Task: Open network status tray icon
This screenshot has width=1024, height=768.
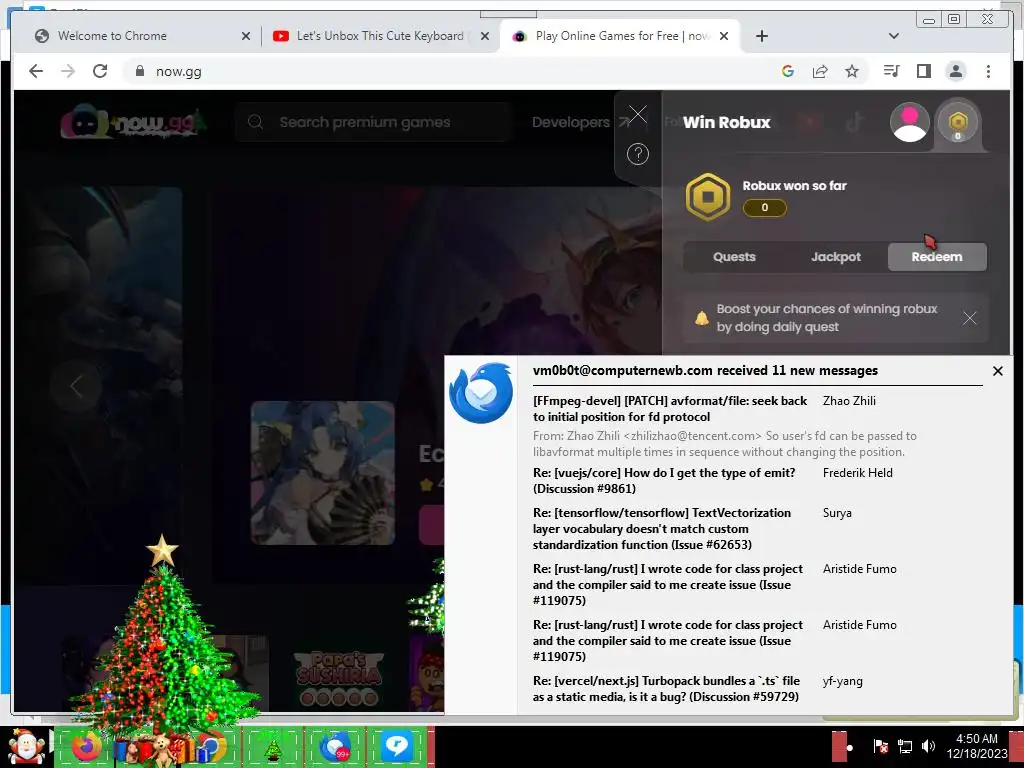Action: [904, 747]
